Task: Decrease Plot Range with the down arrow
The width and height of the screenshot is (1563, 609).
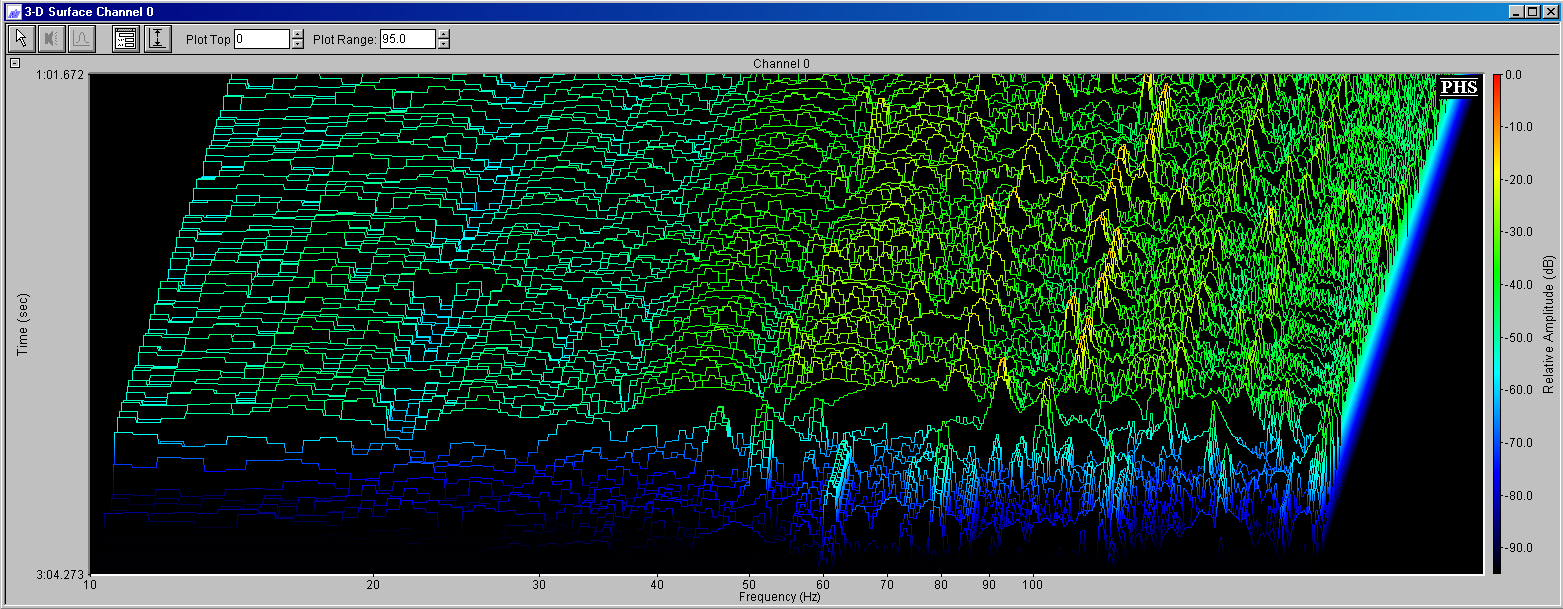Action: tap(444, 44)
